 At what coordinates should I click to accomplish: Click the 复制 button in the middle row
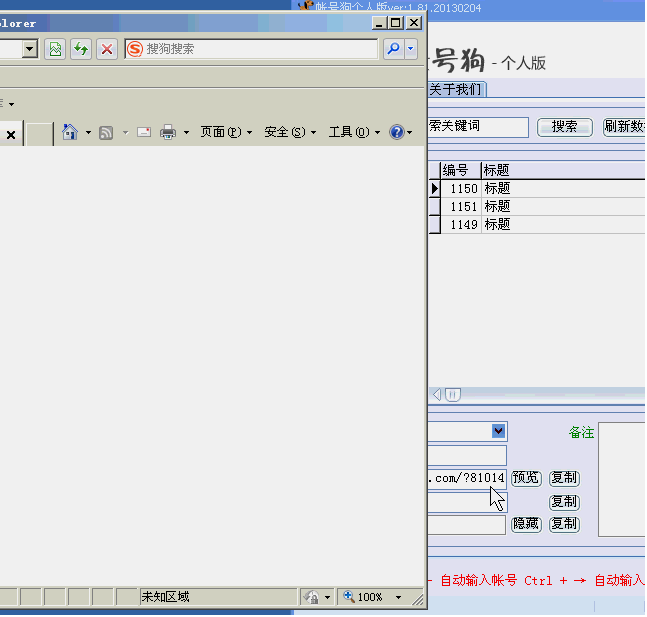coord(564,502)
